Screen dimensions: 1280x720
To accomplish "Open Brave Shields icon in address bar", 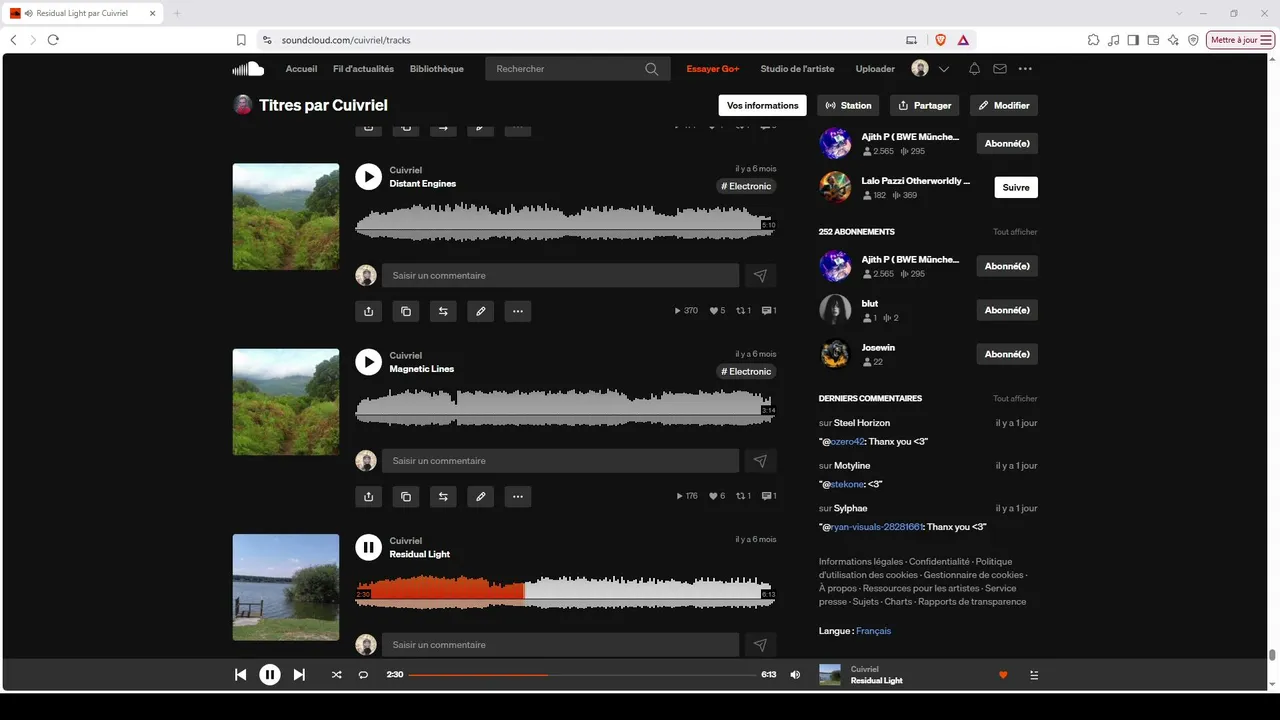I will tap(940, 40).
